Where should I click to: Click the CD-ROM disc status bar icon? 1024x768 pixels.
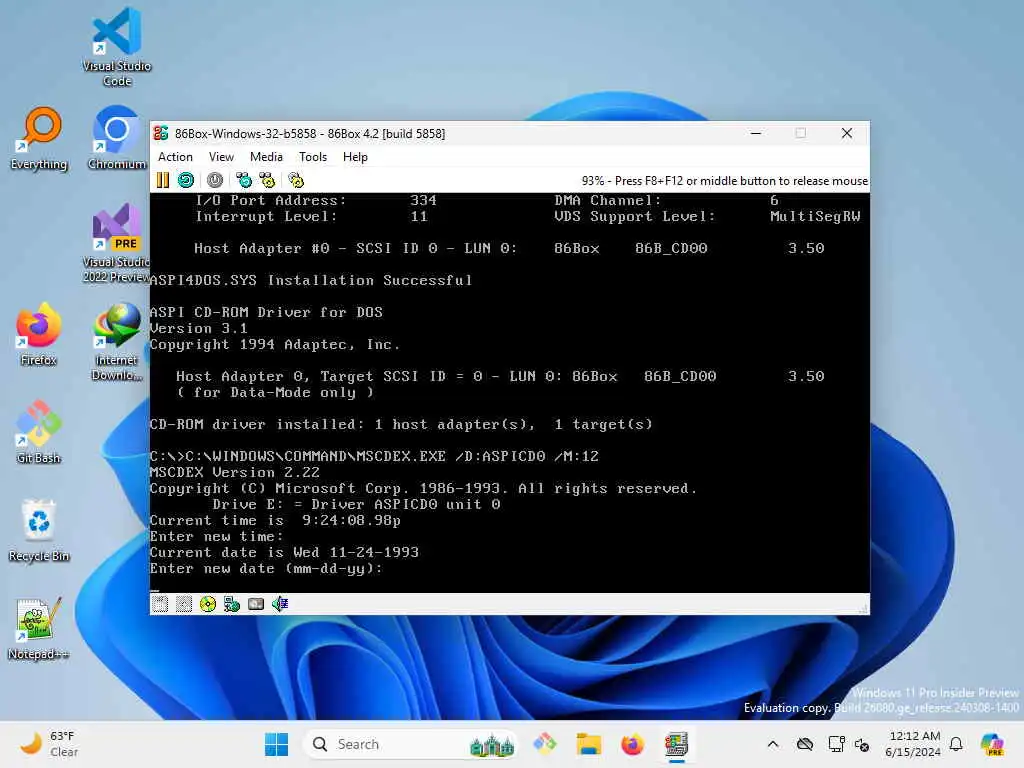point(208,604)
